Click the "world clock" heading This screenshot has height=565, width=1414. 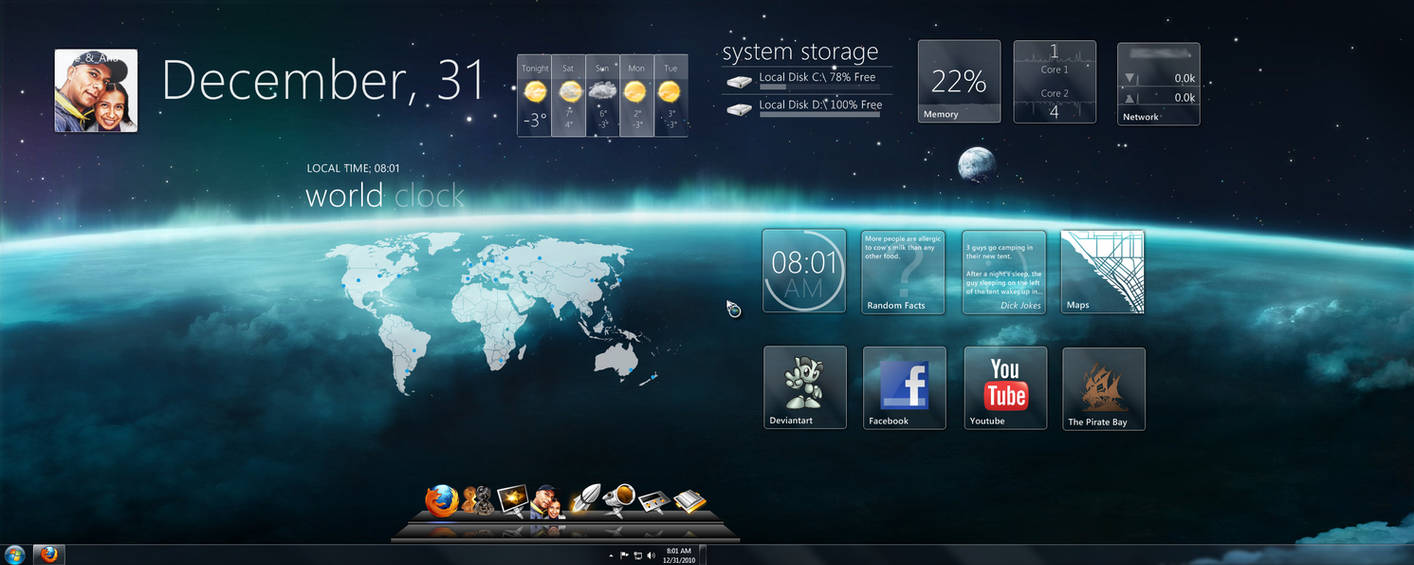(385, 195)
